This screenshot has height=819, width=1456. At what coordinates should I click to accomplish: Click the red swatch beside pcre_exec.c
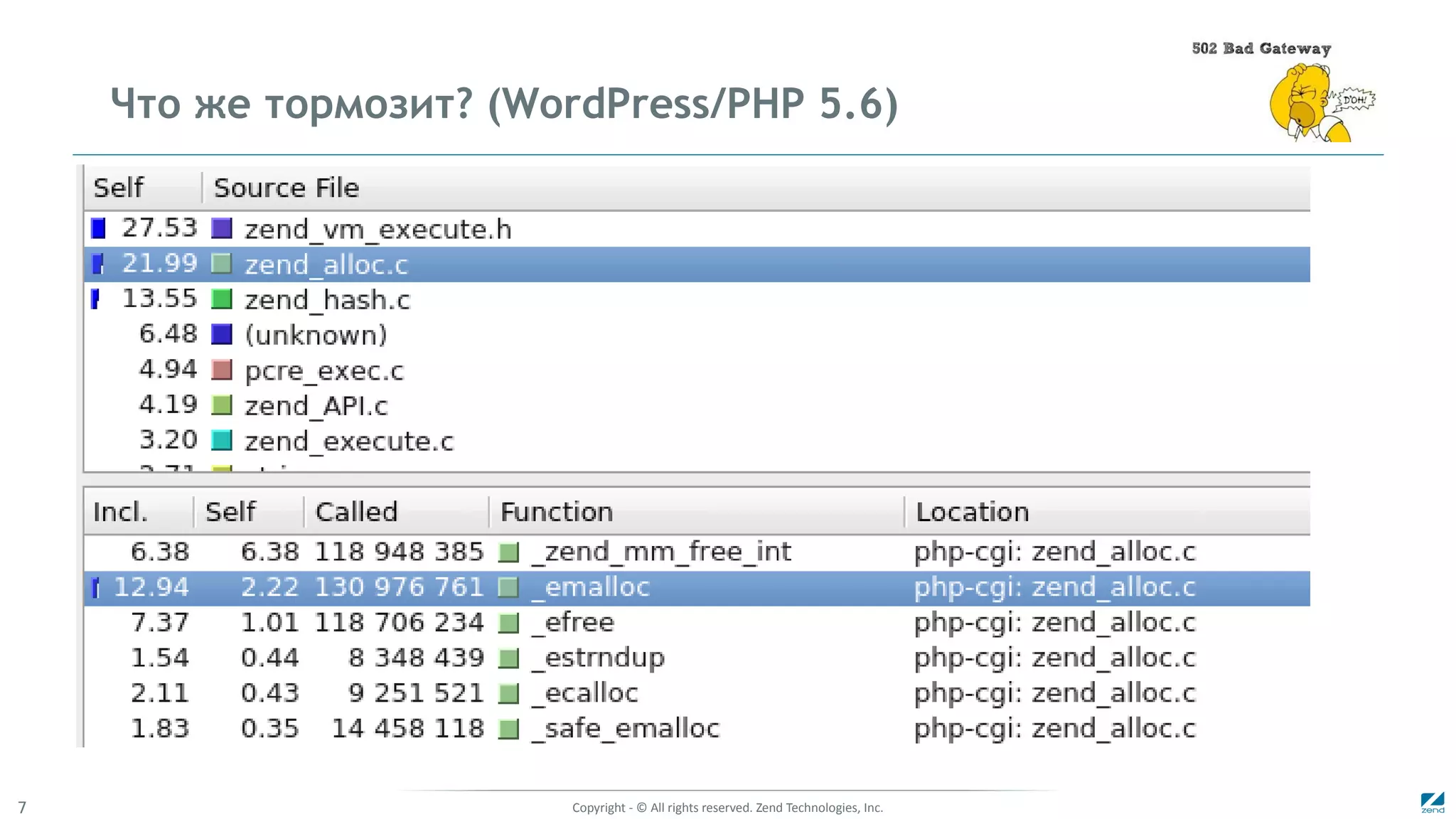[x=222, y=370]
